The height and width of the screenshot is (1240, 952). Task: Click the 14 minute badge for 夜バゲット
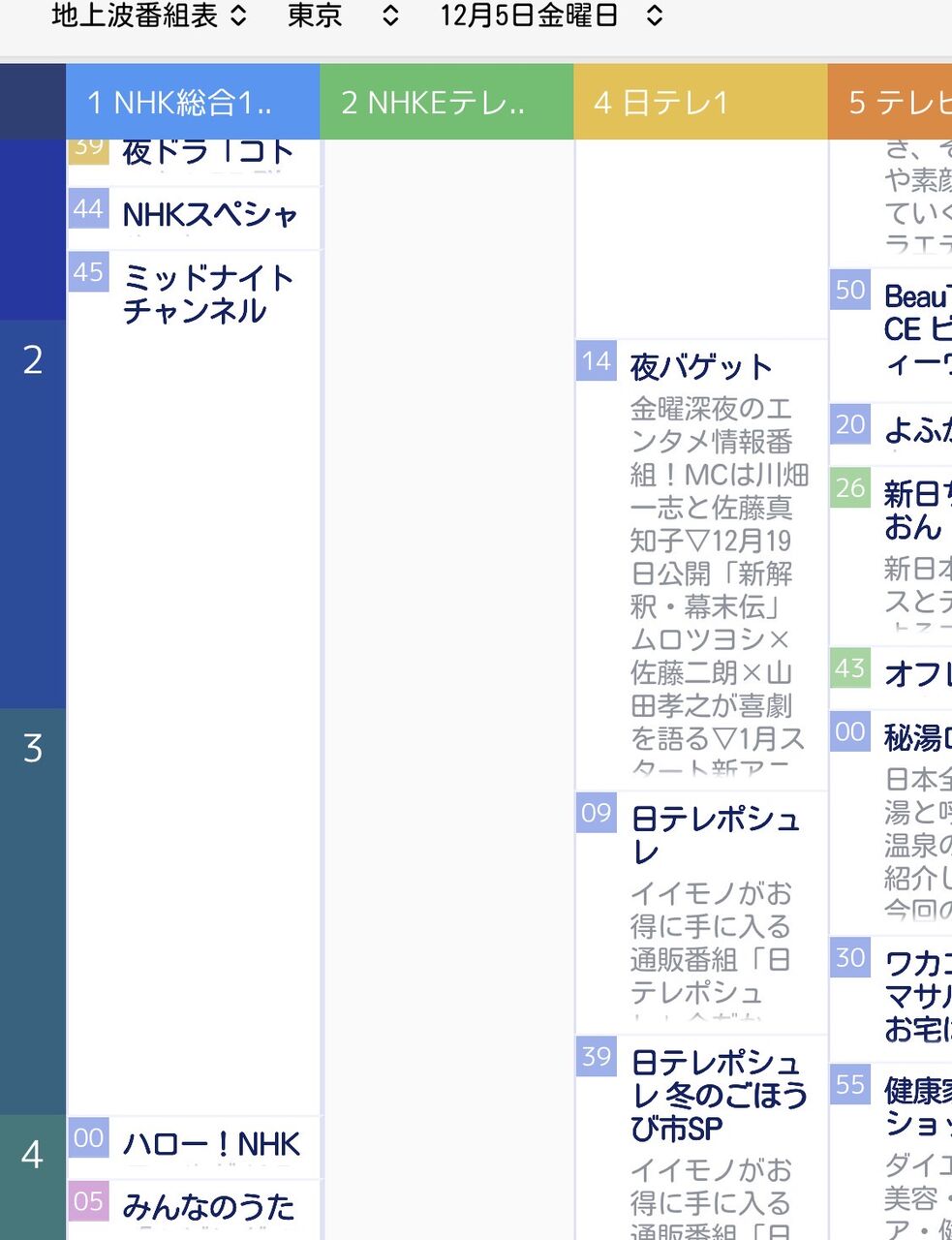click(x=597, y=361)
